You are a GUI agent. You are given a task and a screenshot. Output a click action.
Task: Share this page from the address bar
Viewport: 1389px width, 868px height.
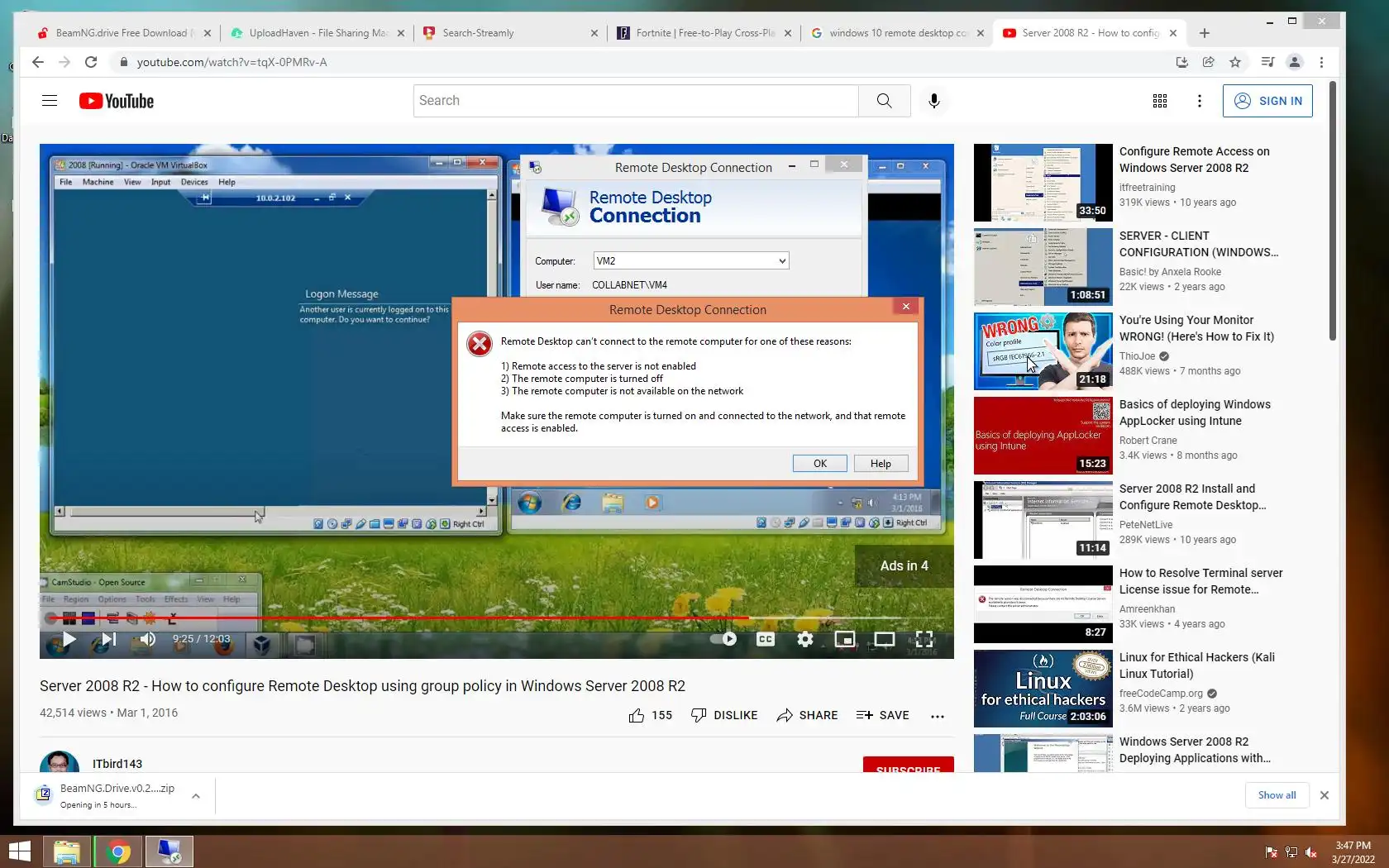tap(1208, 62)
